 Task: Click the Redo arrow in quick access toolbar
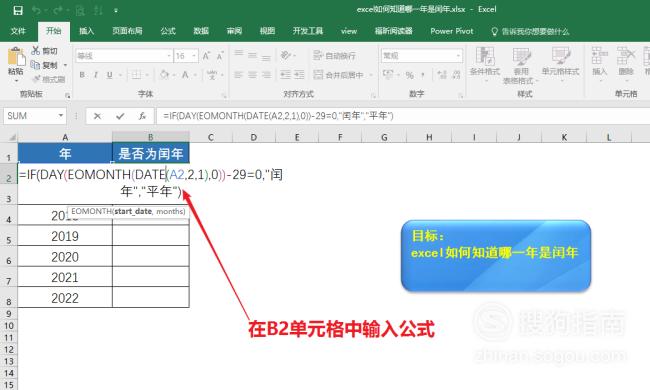tap(58, 10)
